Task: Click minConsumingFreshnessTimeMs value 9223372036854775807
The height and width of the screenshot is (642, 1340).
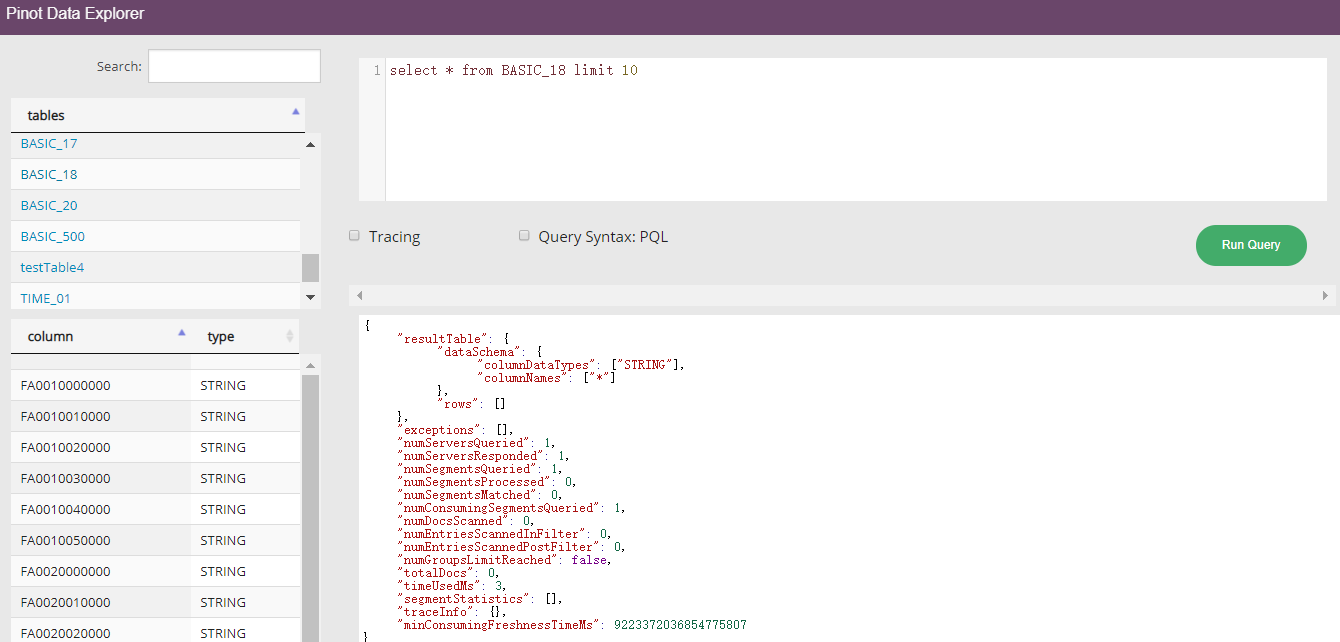Action: coord(680,625)
